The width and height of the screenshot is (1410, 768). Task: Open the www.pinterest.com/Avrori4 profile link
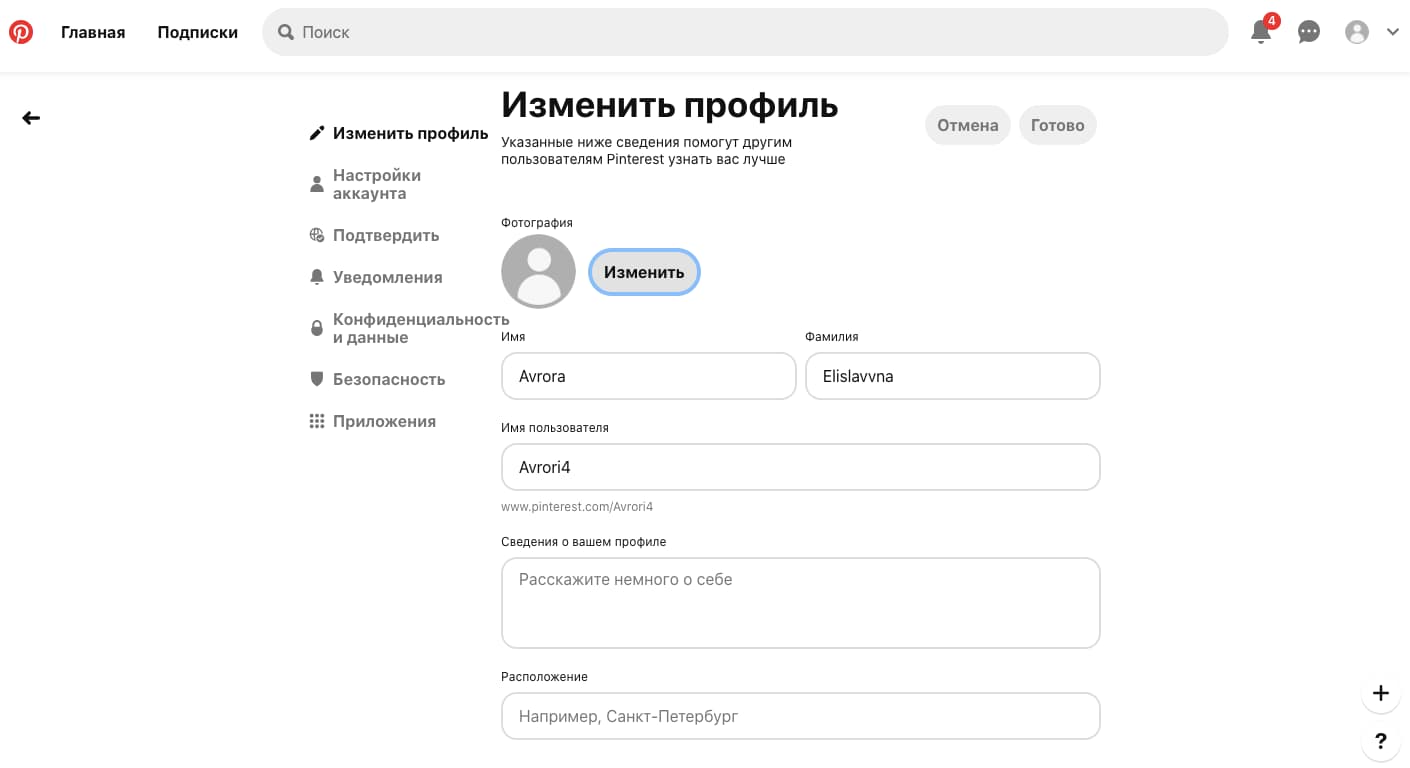tap(576, 506)
